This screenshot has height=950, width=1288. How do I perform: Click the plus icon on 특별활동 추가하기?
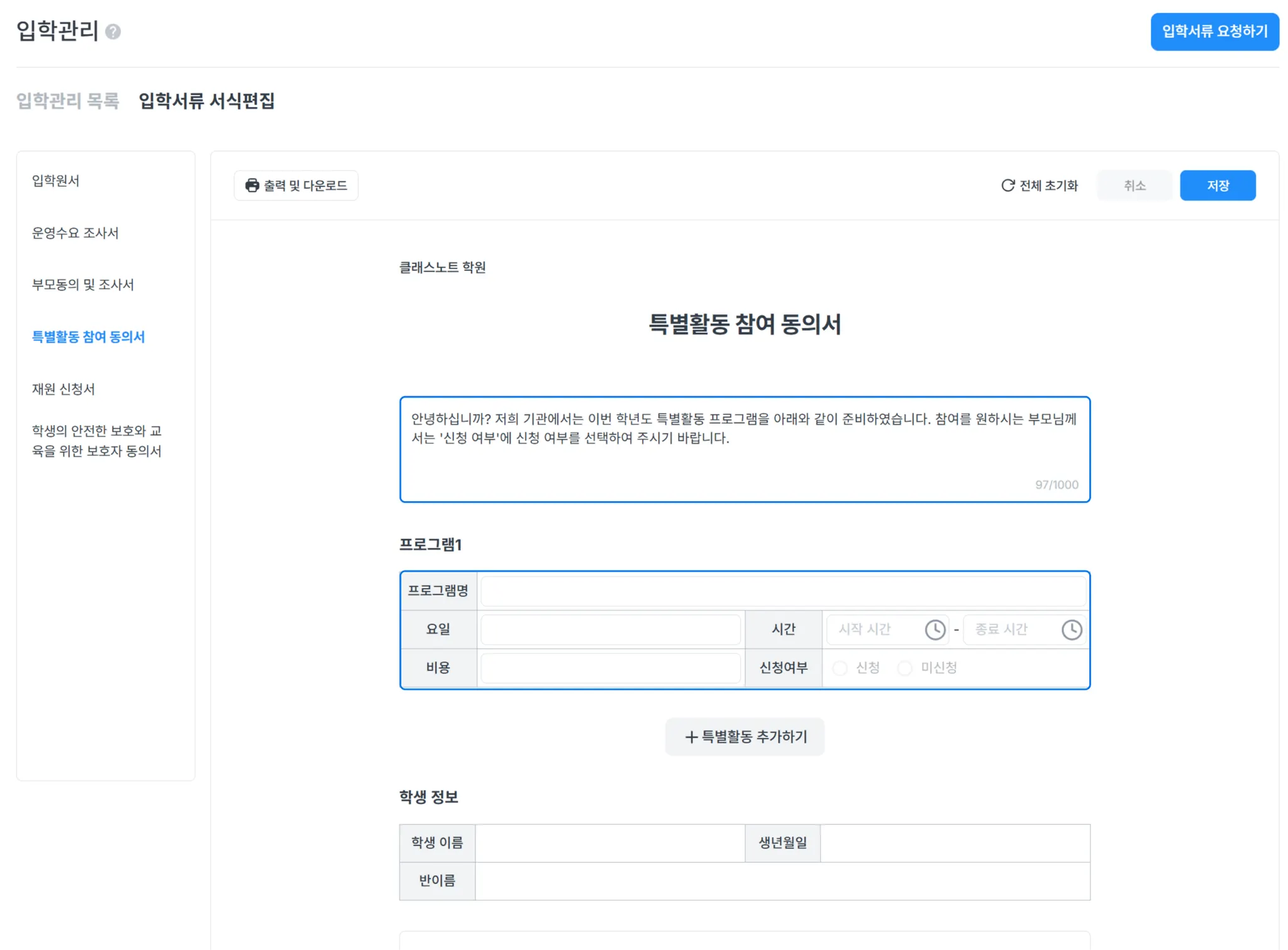click(691, 737)
